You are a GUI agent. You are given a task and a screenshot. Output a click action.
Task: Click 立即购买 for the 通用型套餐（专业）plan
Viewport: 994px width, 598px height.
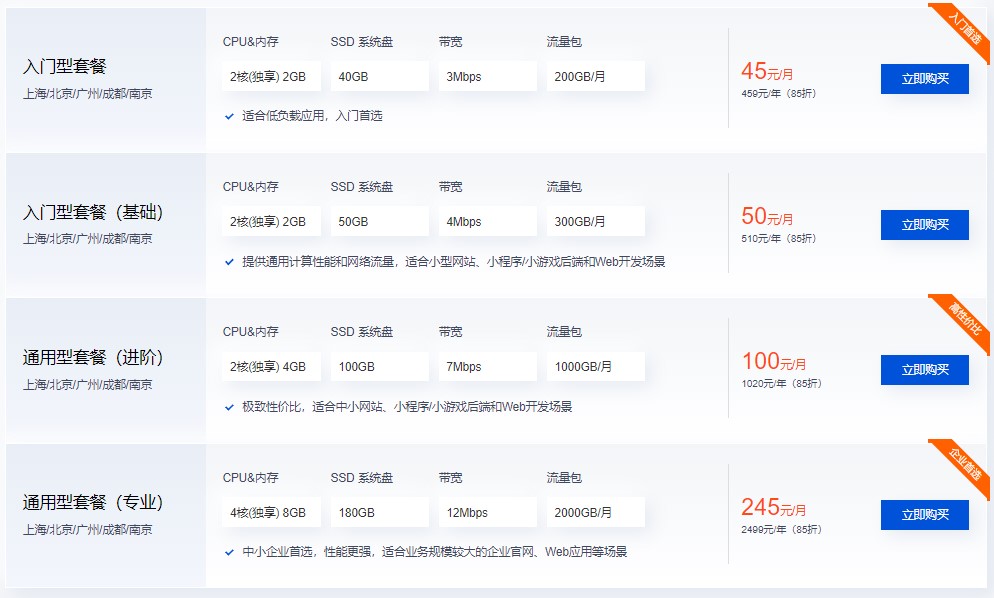coord(924,515)
